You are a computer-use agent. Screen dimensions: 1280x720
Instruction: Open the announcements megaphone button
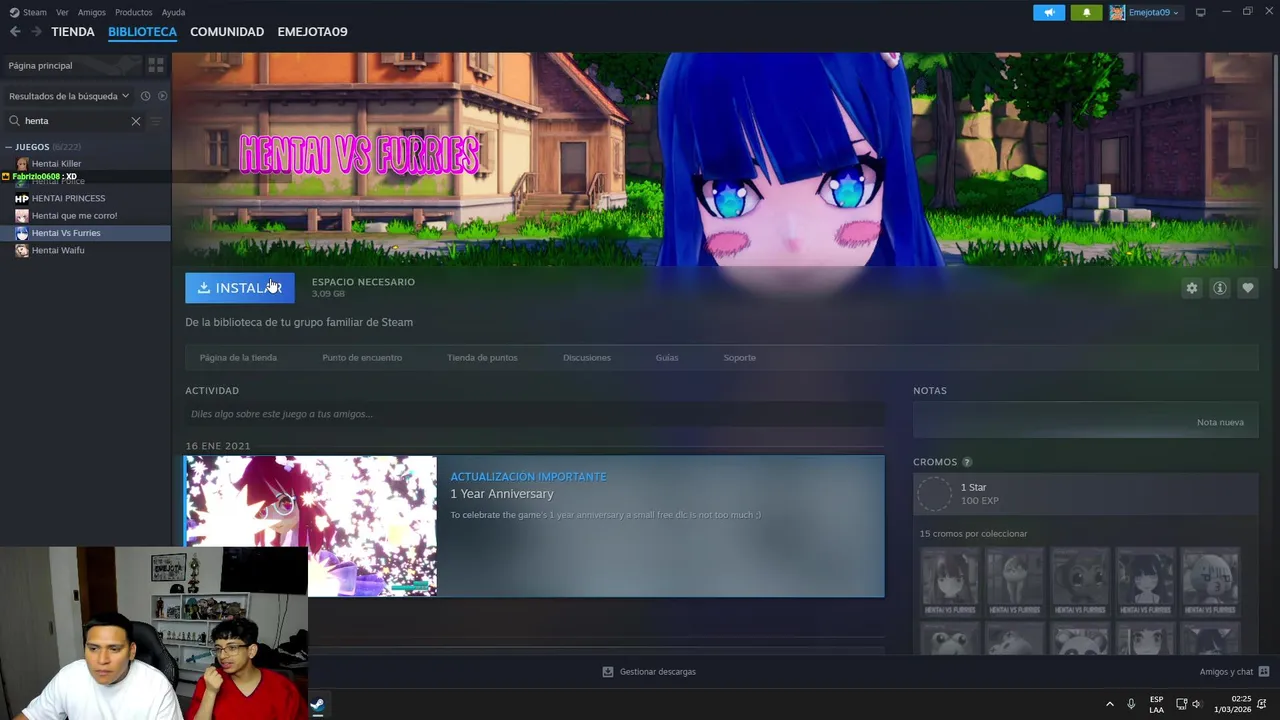point(1049,12)
